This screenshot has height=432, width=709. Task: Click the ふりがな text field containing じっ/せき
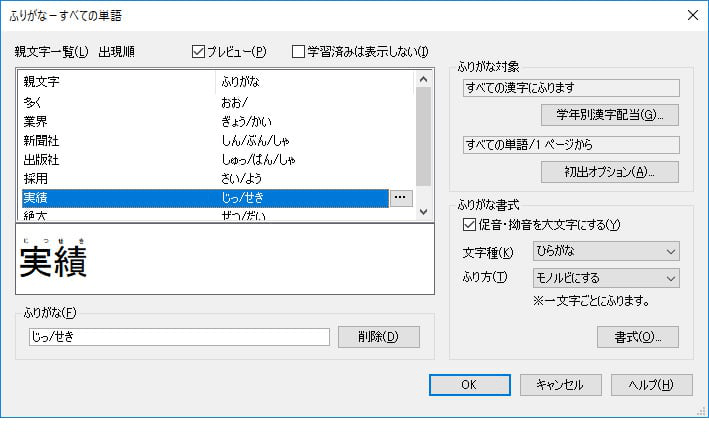[180, 337]
